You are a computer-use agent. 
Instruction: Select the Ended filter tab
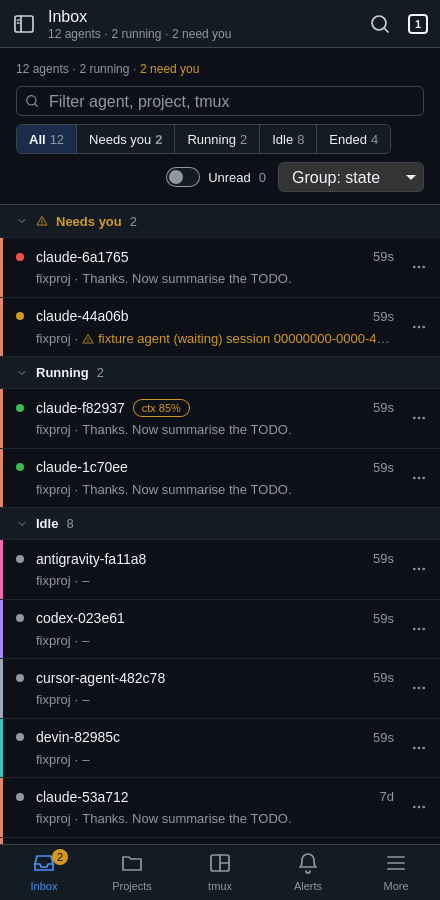(x=353, y=139)
